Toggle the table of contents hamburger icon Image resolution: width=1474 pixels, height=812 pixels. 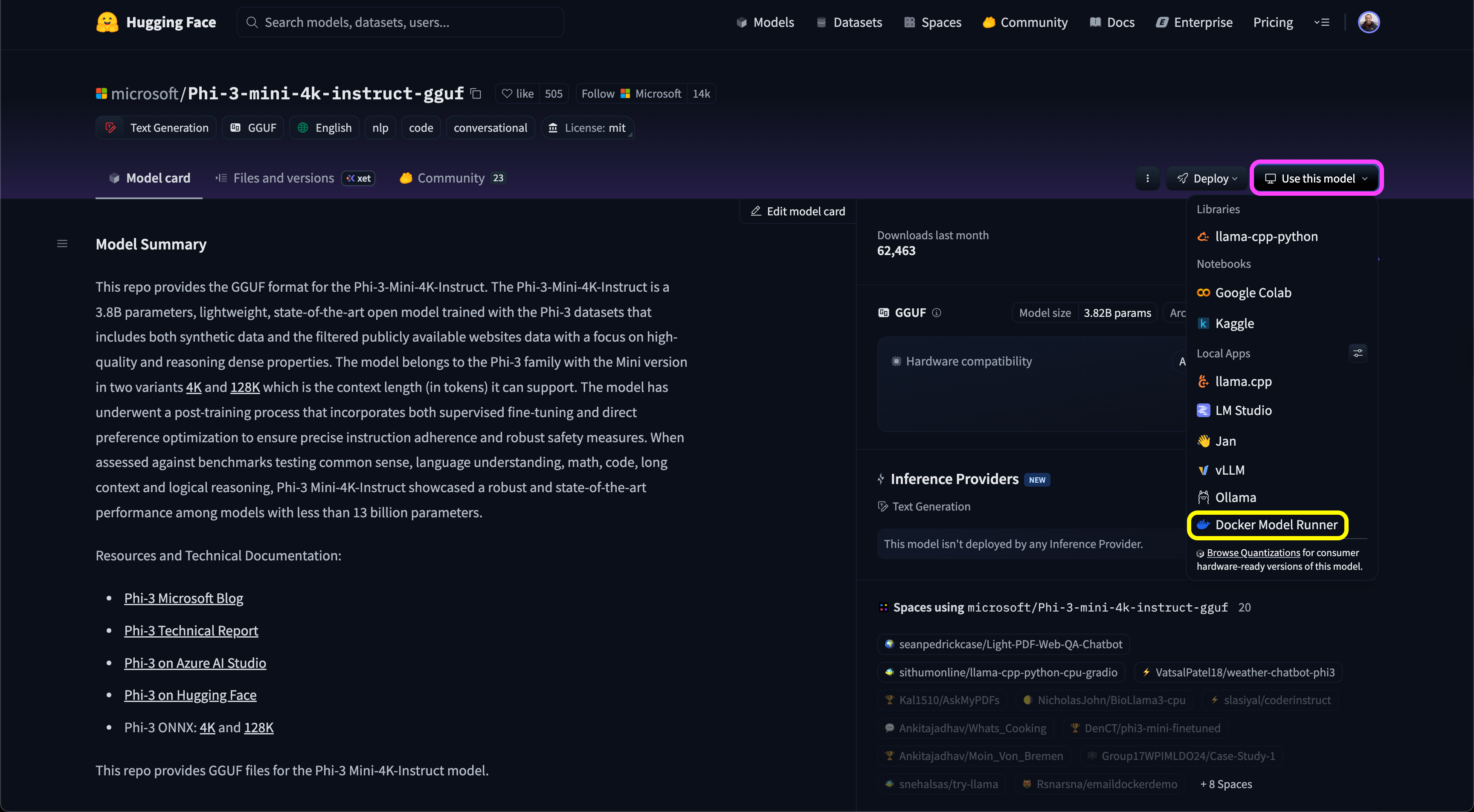[62, 244]
